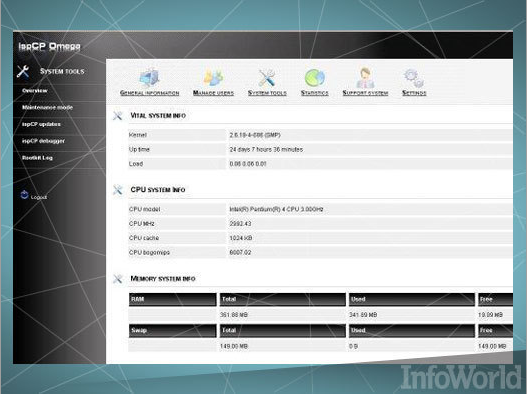Select Overview in the sidebar menu
This screenshot has width=527, height=394.
35,91
